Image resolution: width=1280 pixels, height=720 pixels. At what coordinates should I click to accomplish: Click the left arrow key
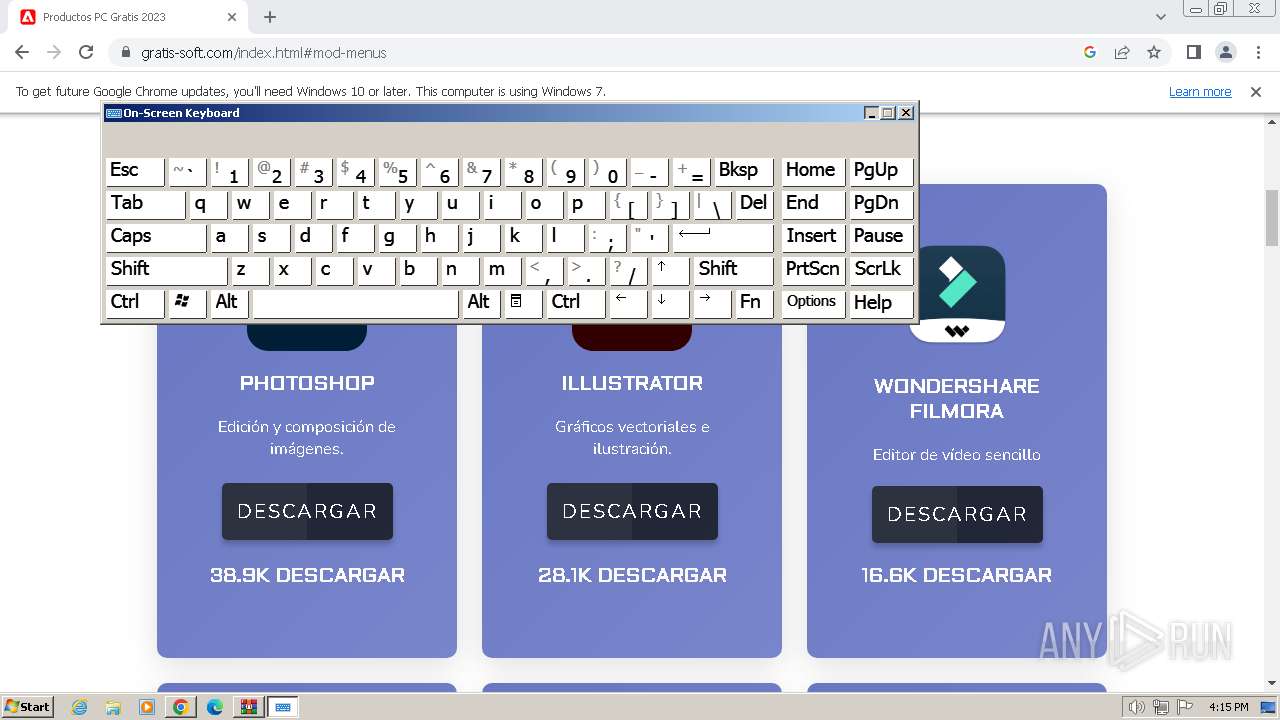[628, 303]
